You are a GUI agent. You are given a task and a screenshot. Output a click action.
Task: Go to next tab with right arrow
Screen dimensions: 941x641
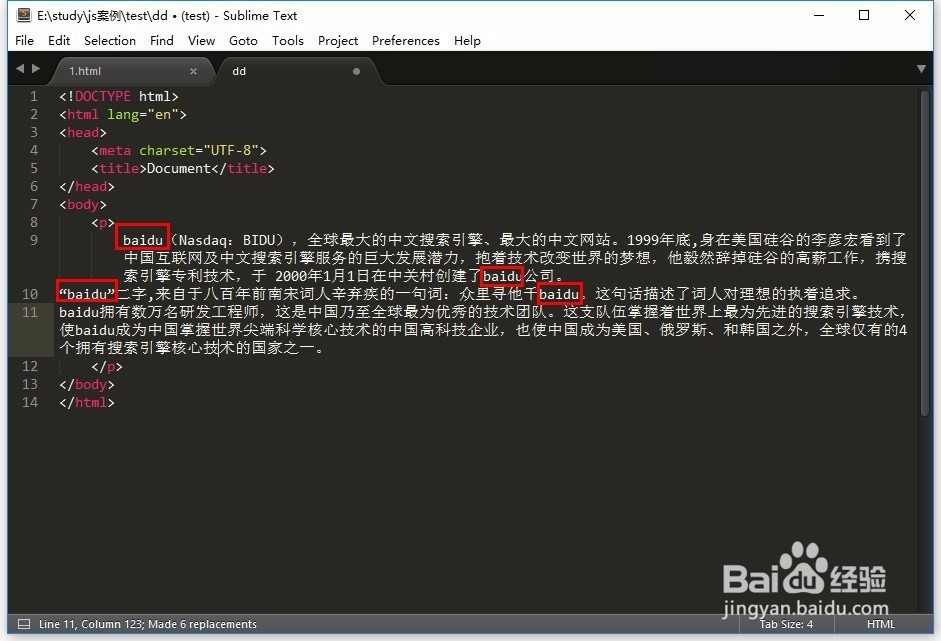tap(36, 68)
